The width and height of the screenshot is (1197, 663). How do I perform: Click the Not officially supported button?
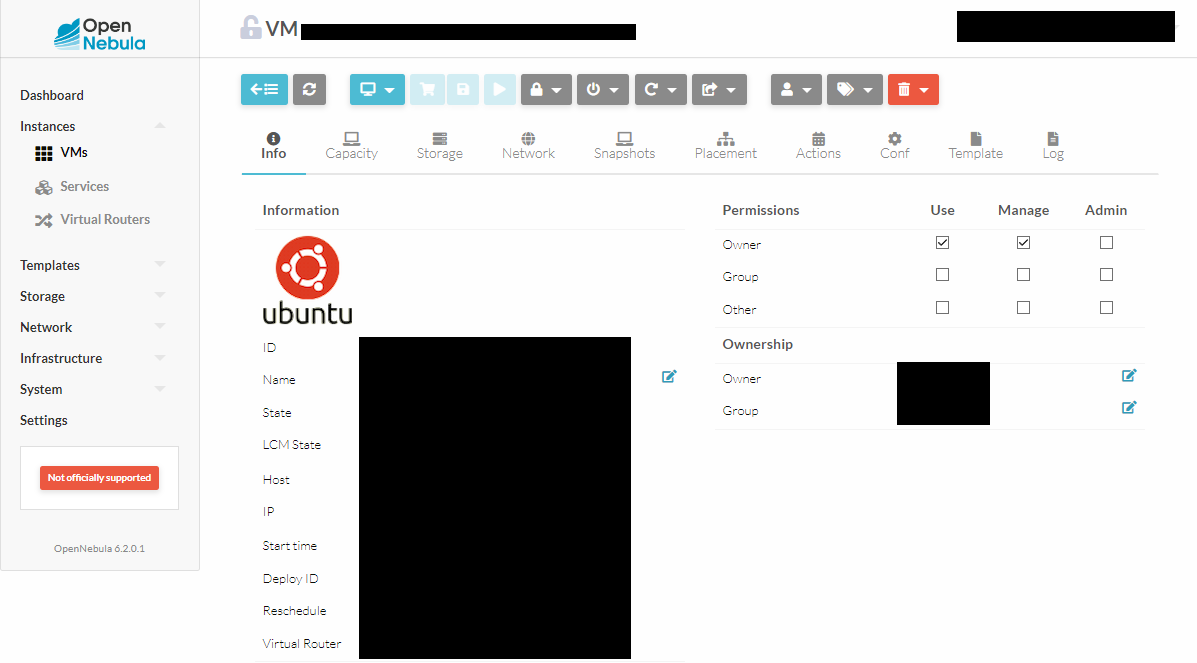pyautogui.click(x=99, y=478)
